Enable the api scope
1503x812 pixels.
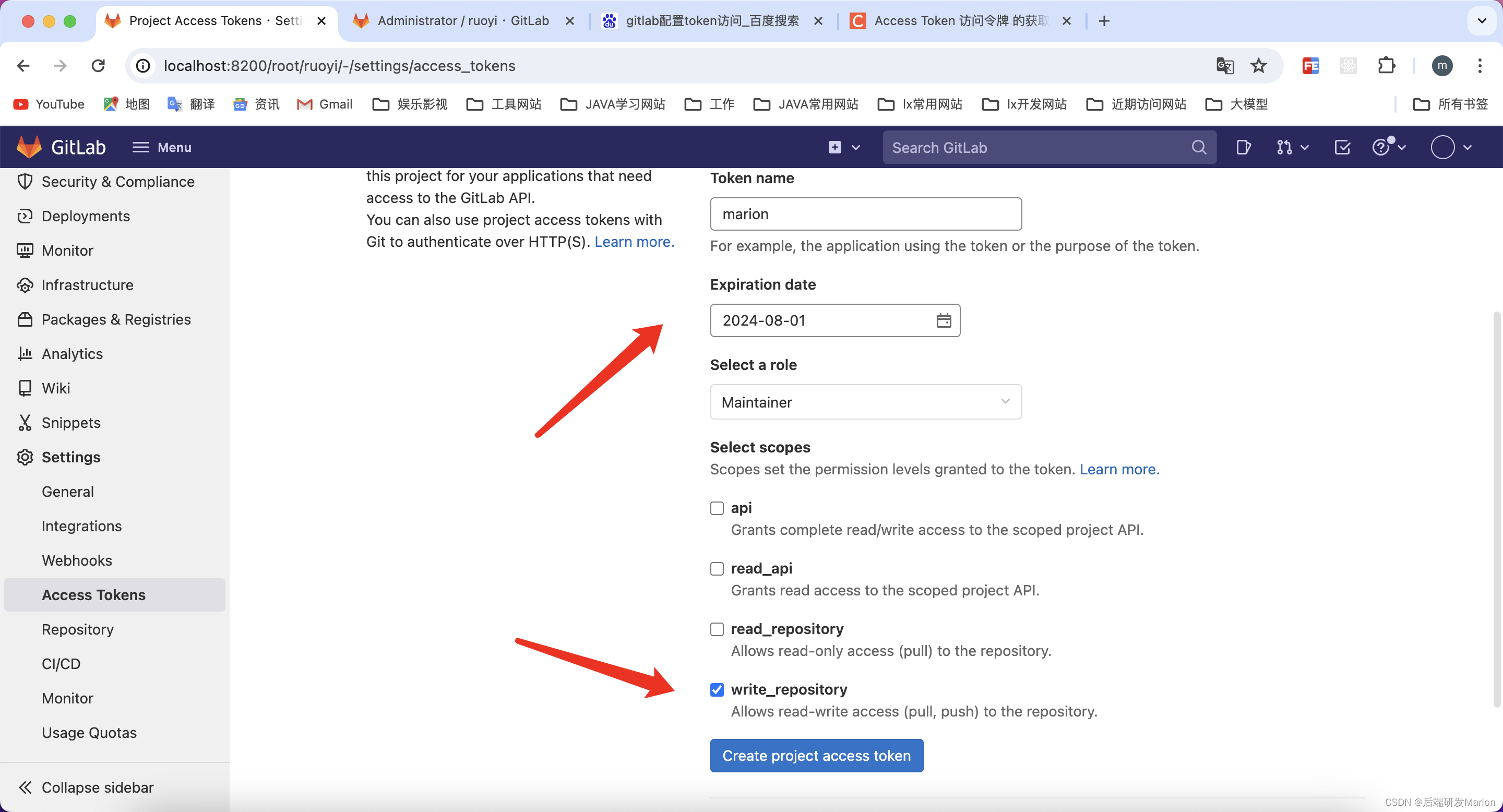click(717, 507)
